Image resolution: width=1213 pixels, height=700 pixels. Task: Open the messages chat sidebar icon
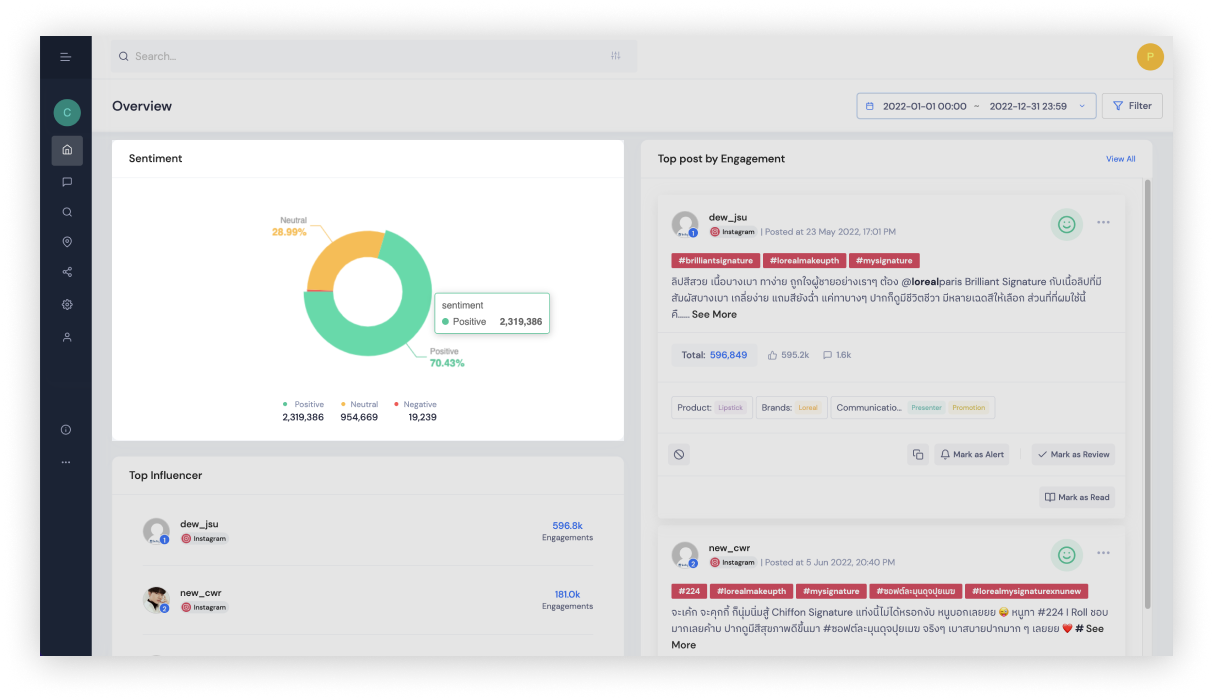pyautogui.click(x=67, y=182)
